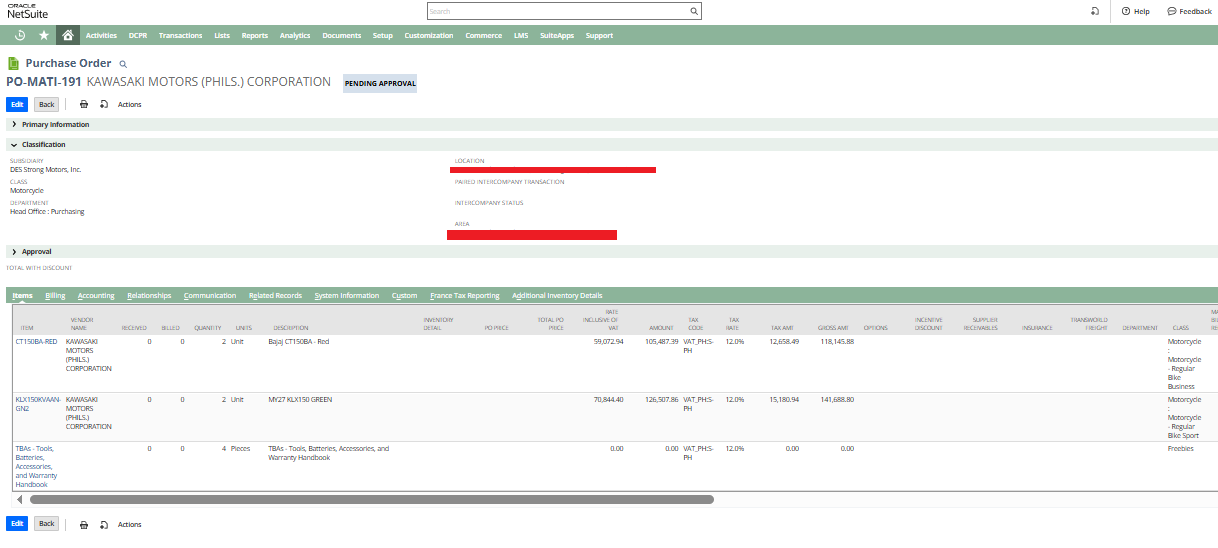Open the Motorcycle class link
This screenshot has width=1218, height=548.
[27, 190]
